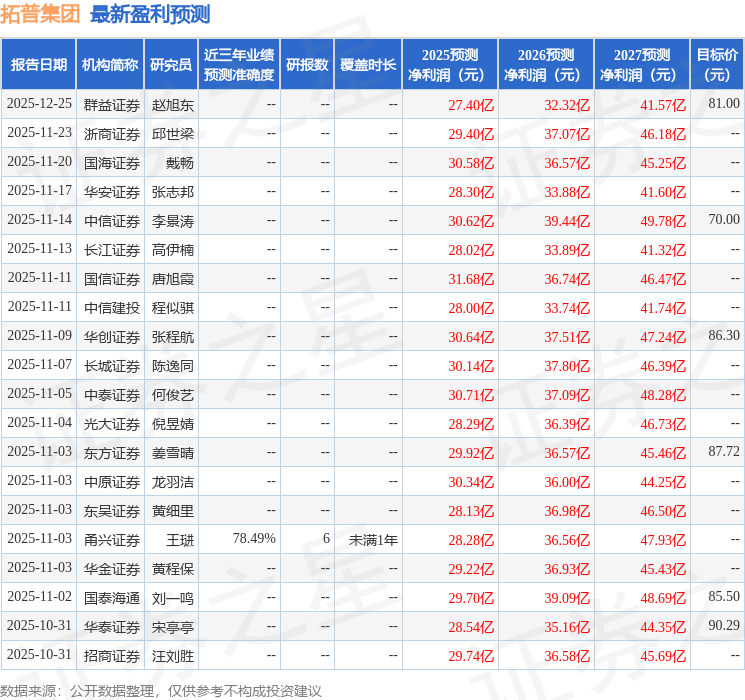Click the 拓普集团 title text
Image resolution: width=745 pixels, height=700 pixels.
(x=40, y=14)
